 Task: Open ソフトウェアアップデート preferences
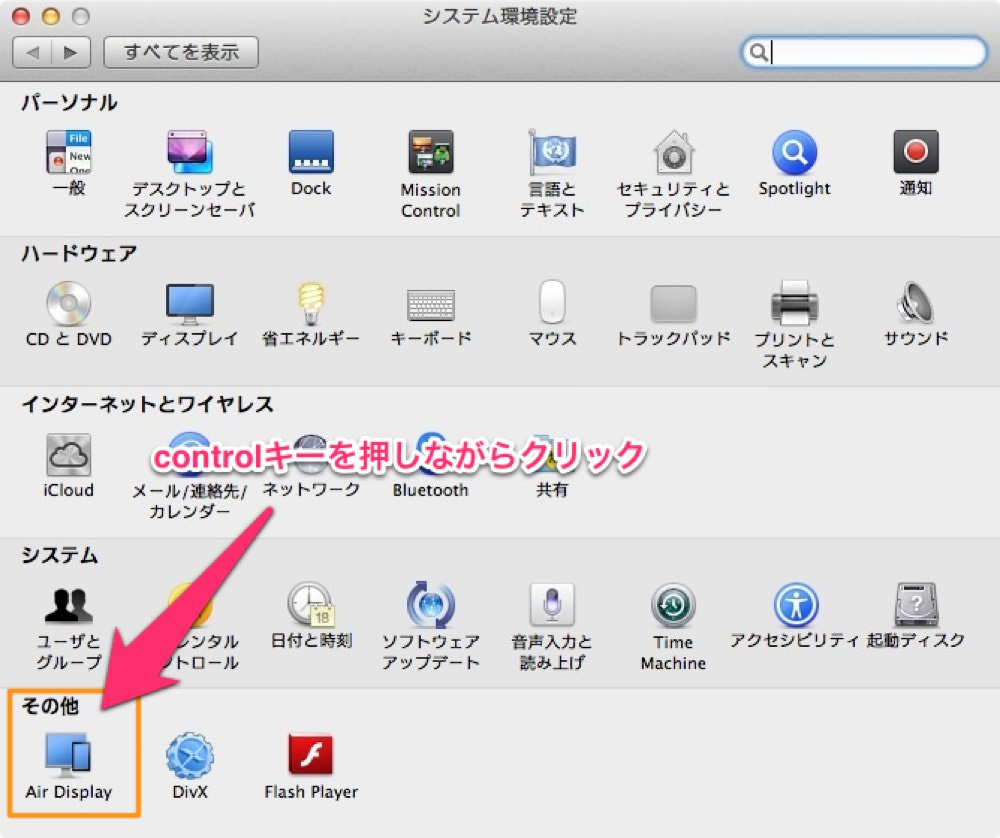click(430, 604)
